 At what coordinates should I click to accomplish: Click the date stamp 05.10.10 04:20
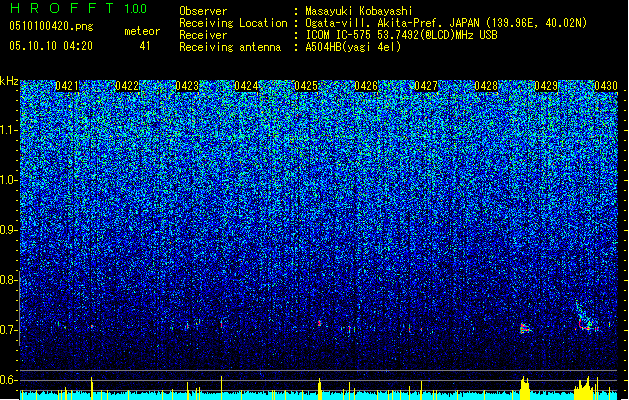51,46
